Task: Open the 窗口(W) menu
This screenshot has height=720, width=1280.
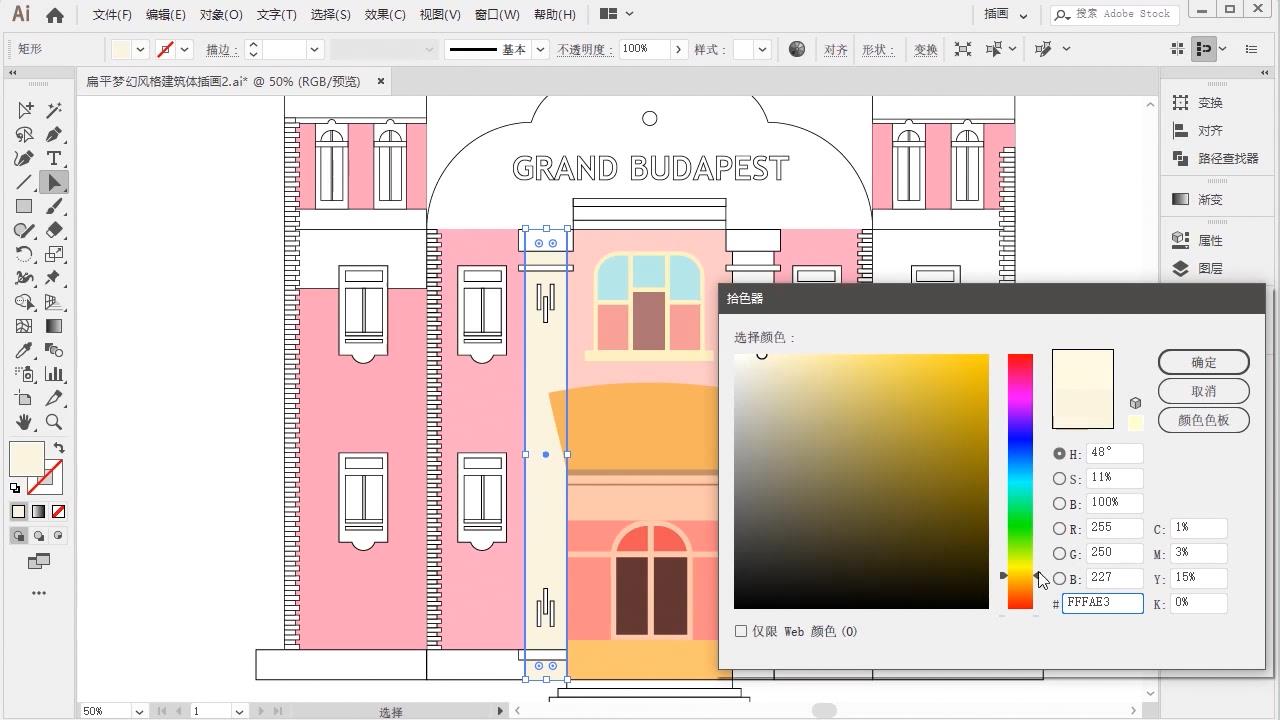Action: 497,15
